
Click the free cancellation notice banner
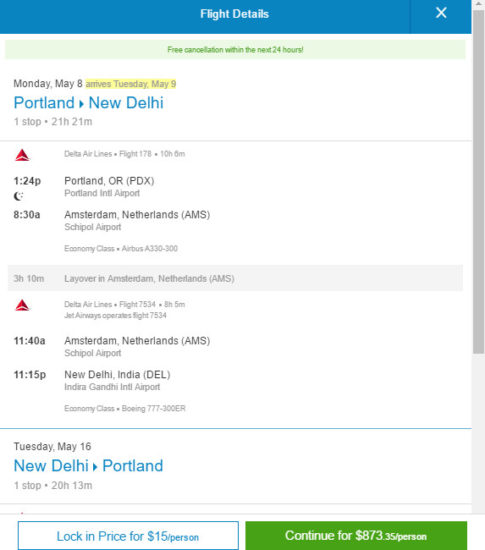click(x=235, y=49)
